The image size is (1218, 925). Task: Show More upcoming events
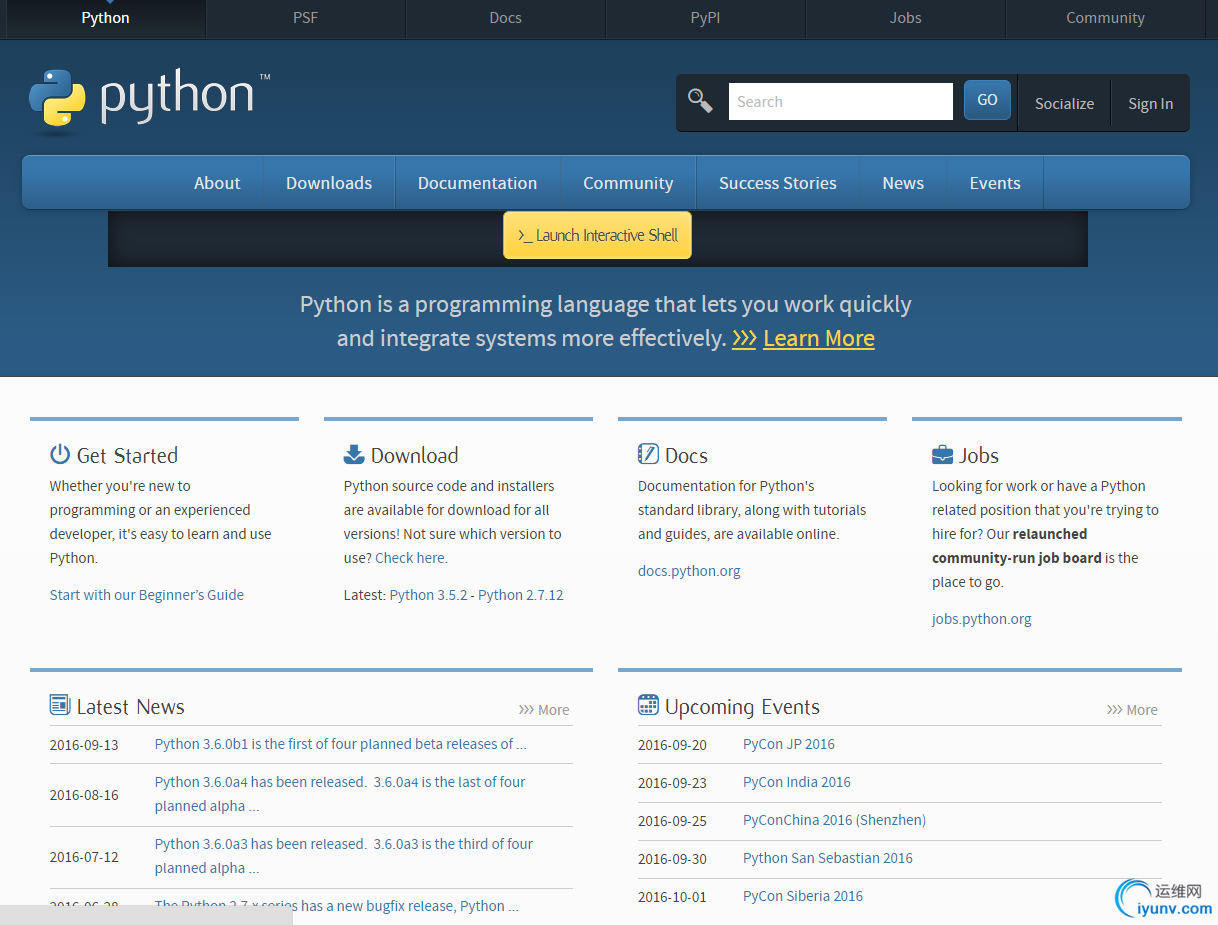coord(1132,710)
